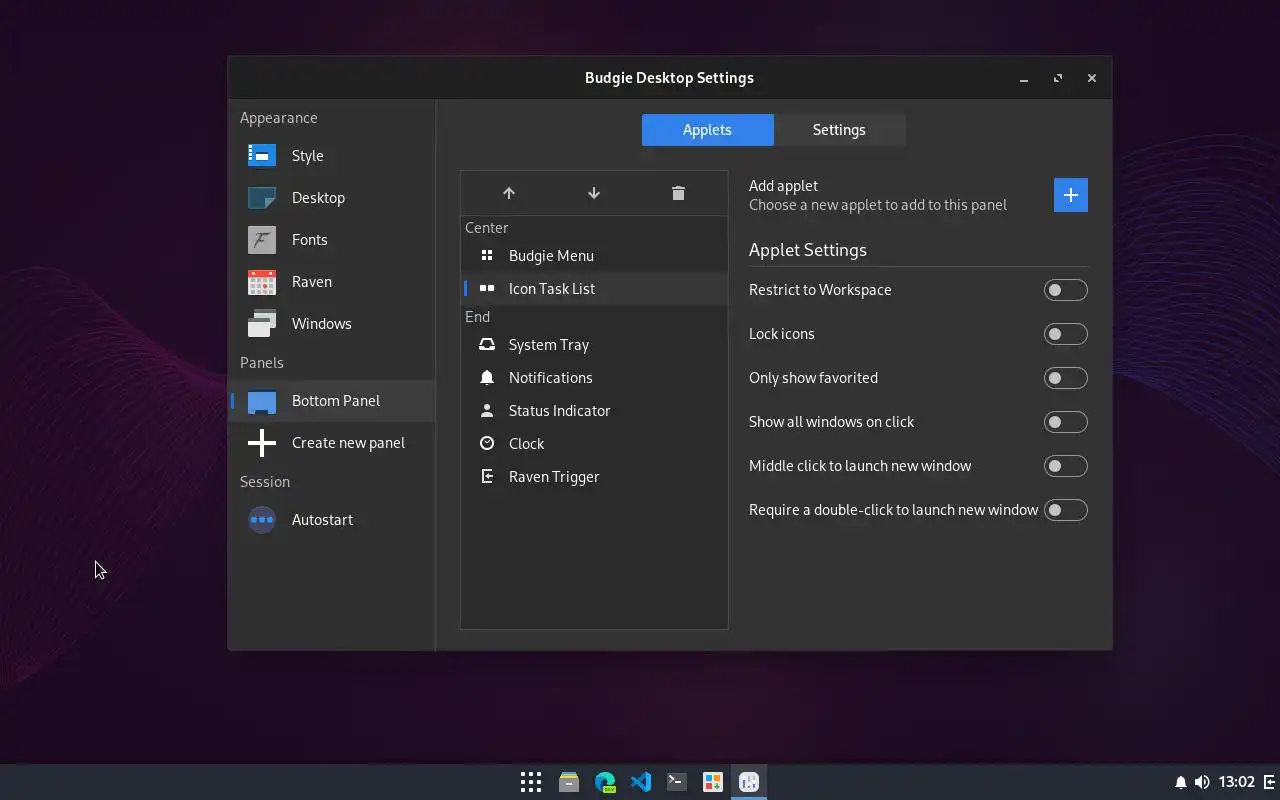Click the Autostart icon in sidebar
The width and height of the screenshot is (1280, 800).
click(x=262, y=520)
